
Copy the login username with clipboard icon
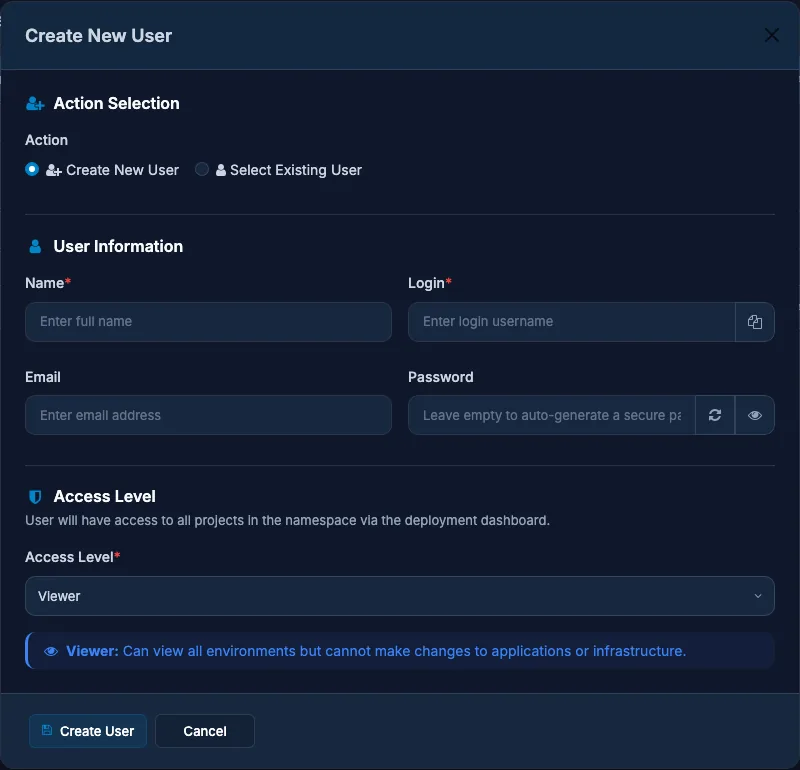[755, 321]
